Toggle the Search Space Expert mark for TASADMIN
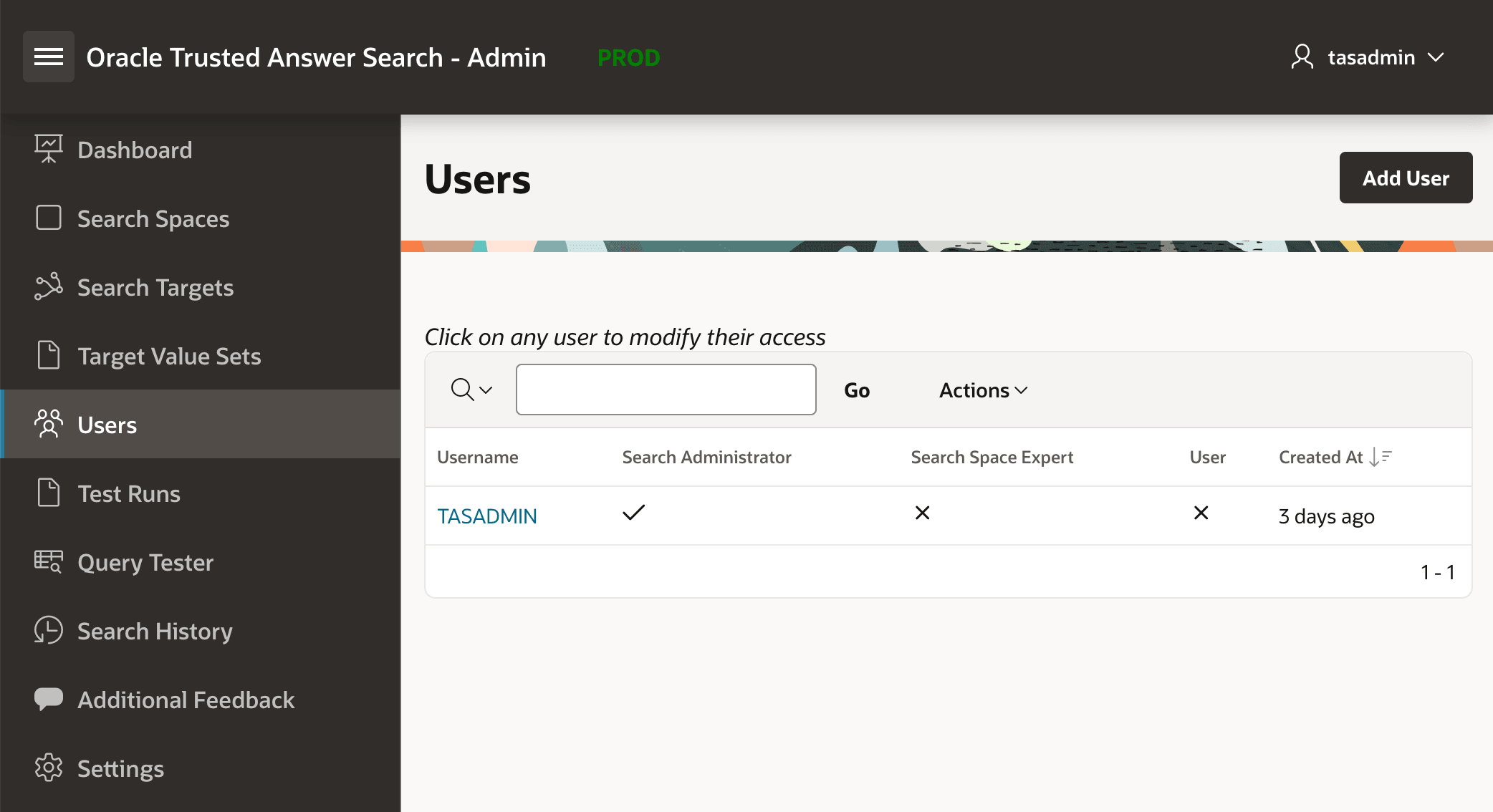Image resolution: width=1493 pixels, height=812 pixels. 923,513
